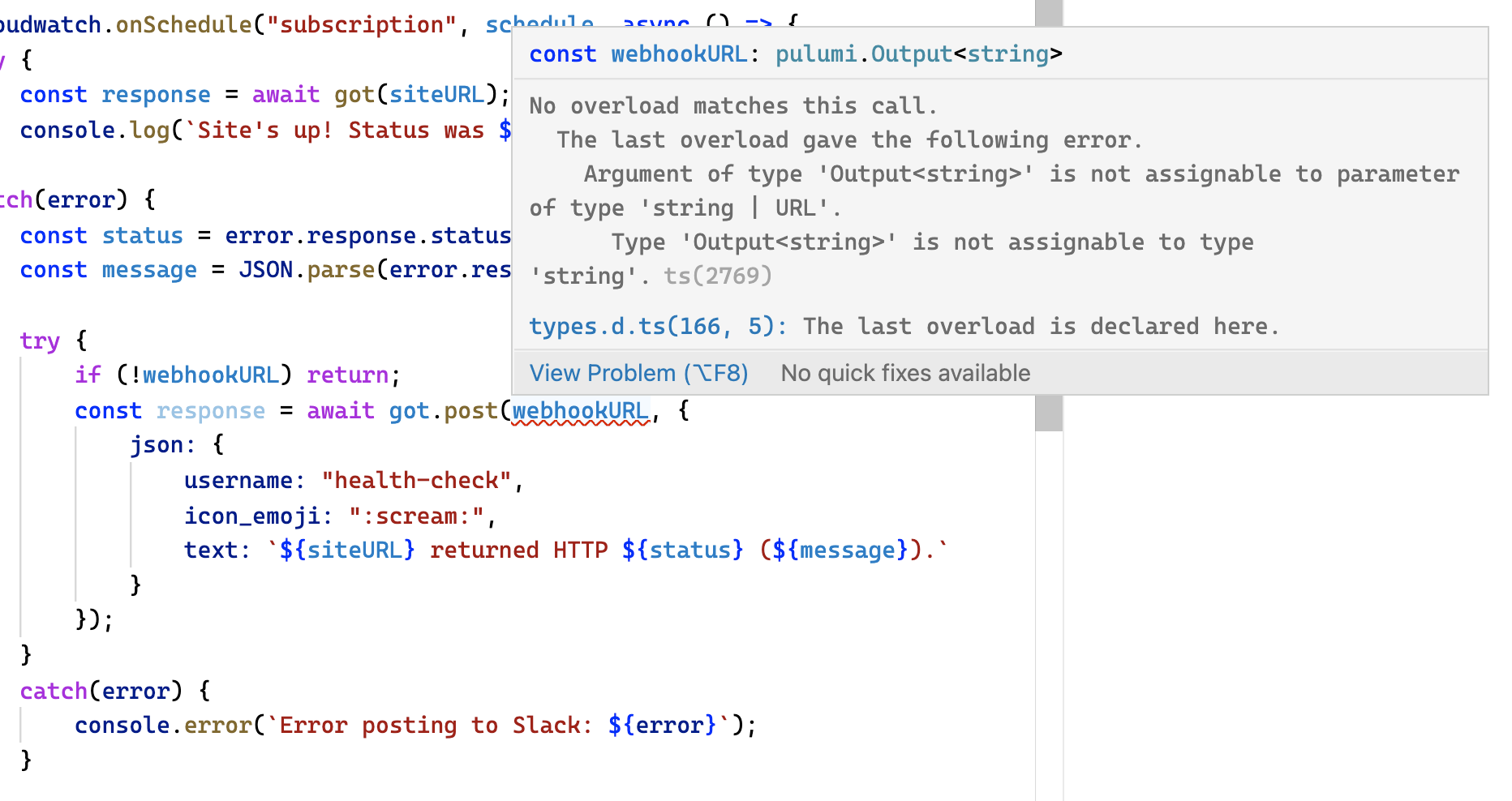
Task: Click const status variable declaration
Action: (101, 236)
